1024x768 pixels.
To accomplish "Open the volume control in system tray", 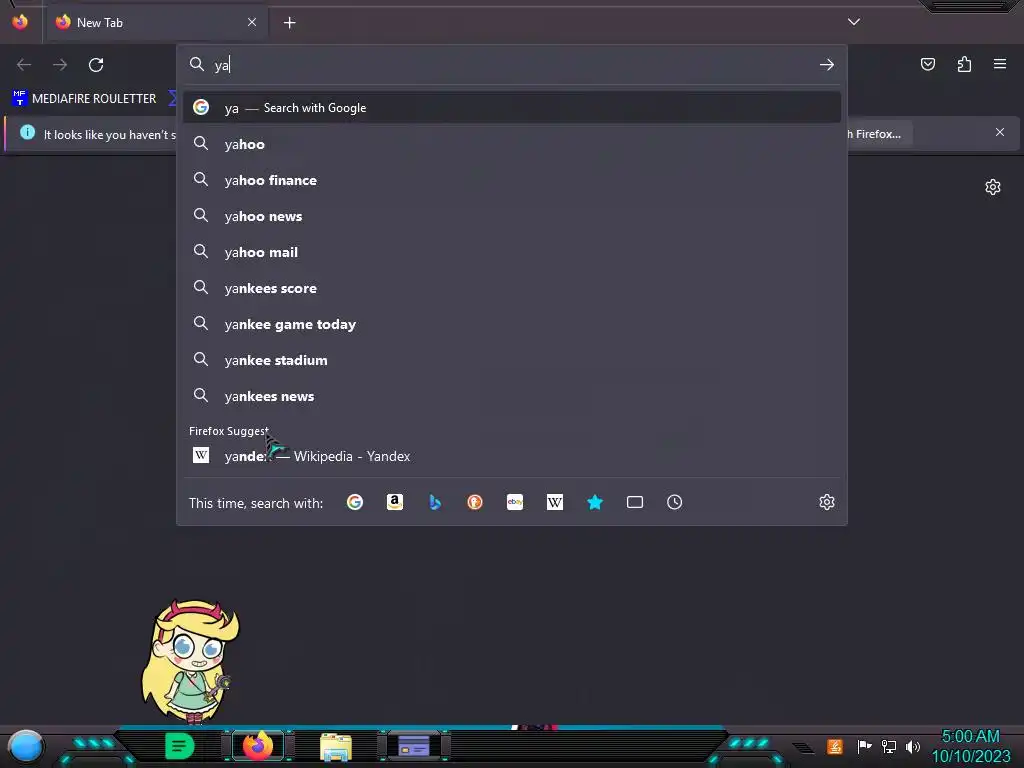I will (913, 746).
